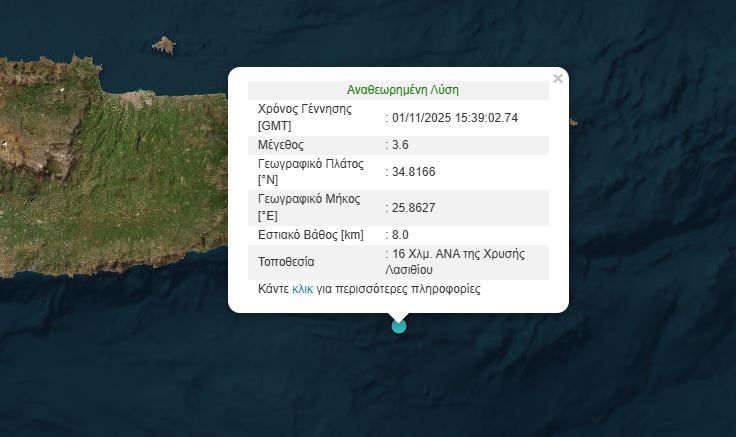Click the 'Μέγεθος' row label
This screenshot has width=736, height=437.
[x=281, y=145]
